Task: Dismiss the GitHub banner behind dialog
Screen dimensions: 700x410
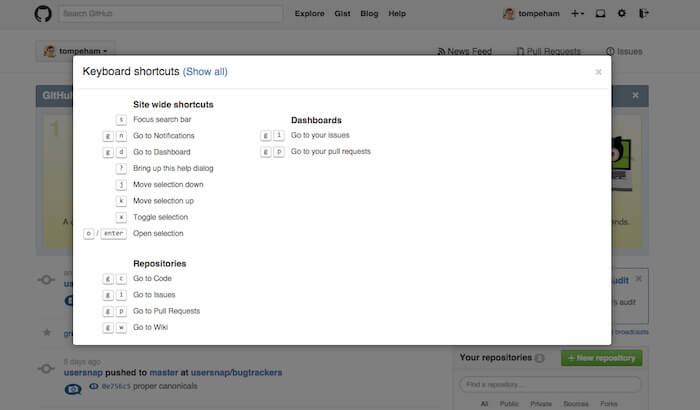Action: (x=635, y=95)
